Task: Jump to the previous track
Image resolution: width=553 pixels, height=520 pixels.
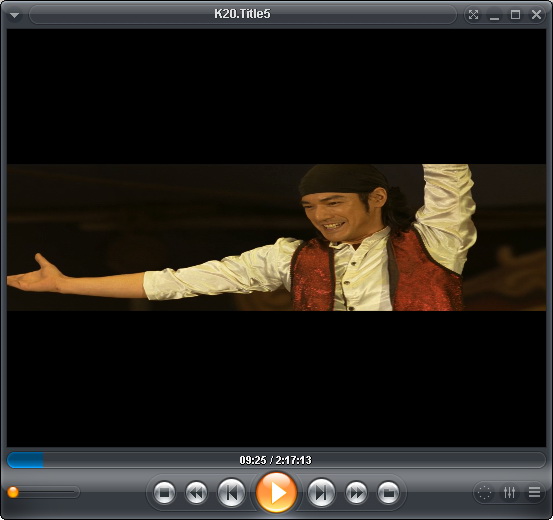Action: 231,492
